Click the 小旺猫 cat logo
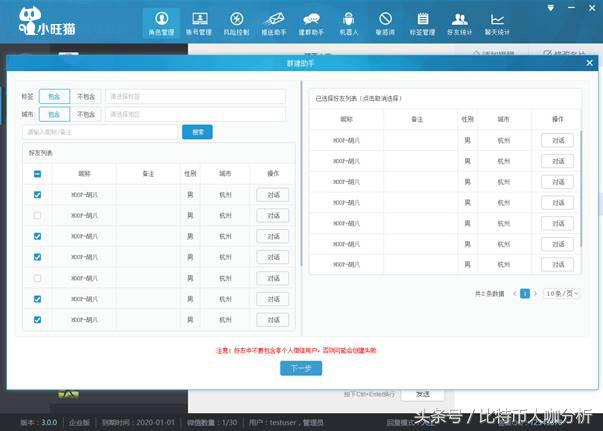The image size is (603, 431). (47, 22)
